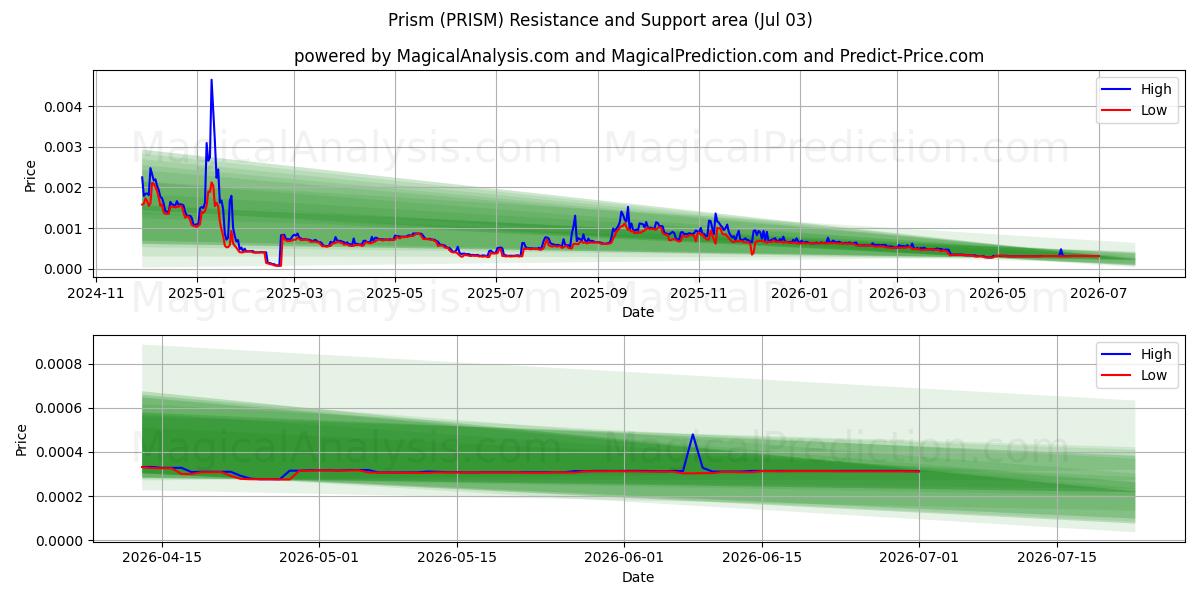This screenshot has width=1200, height=600.
Task: Click the '2026-03' x-axis label in top chart
Action: [x=897, y=293]
